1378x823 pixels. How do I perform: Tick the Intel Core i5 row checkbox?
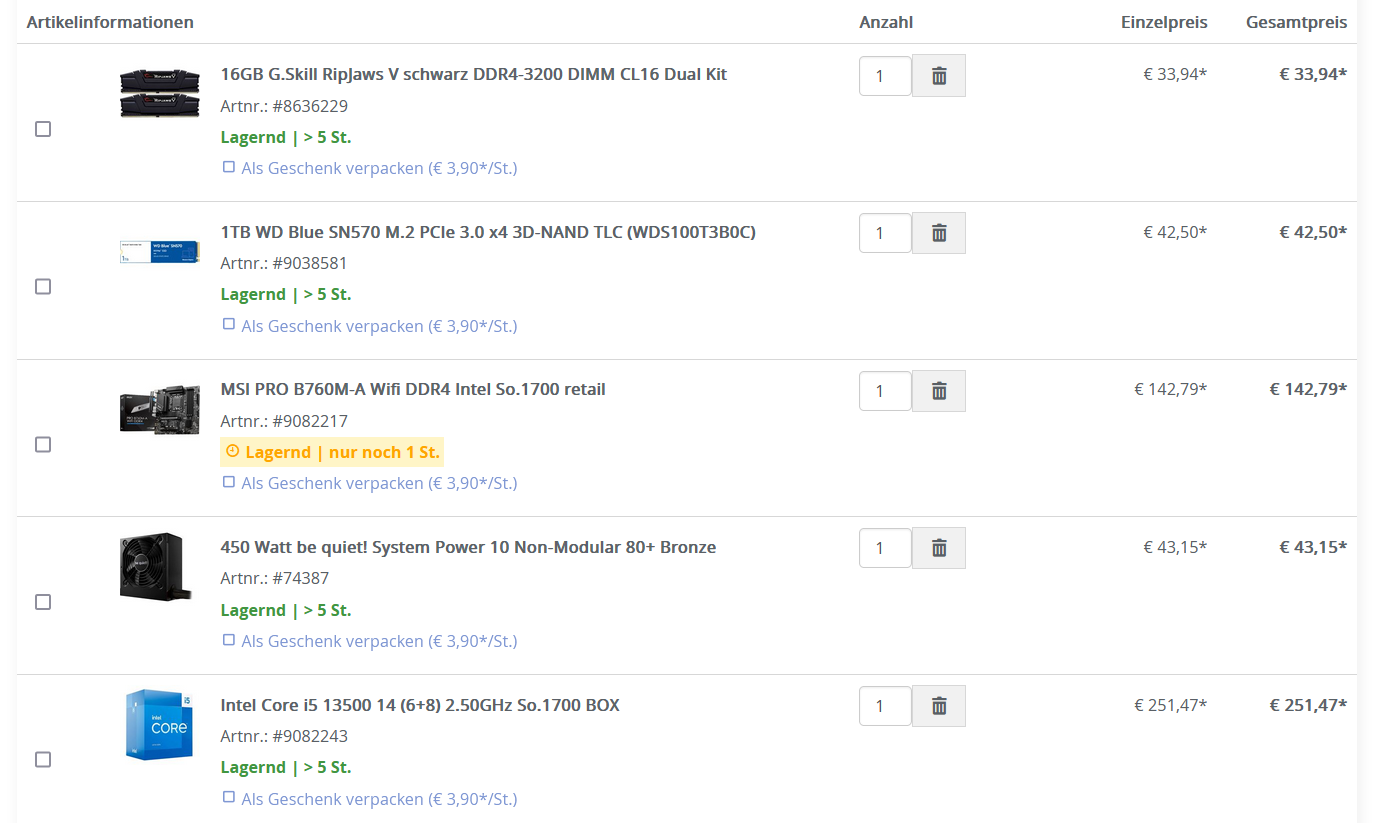(43, 760)
